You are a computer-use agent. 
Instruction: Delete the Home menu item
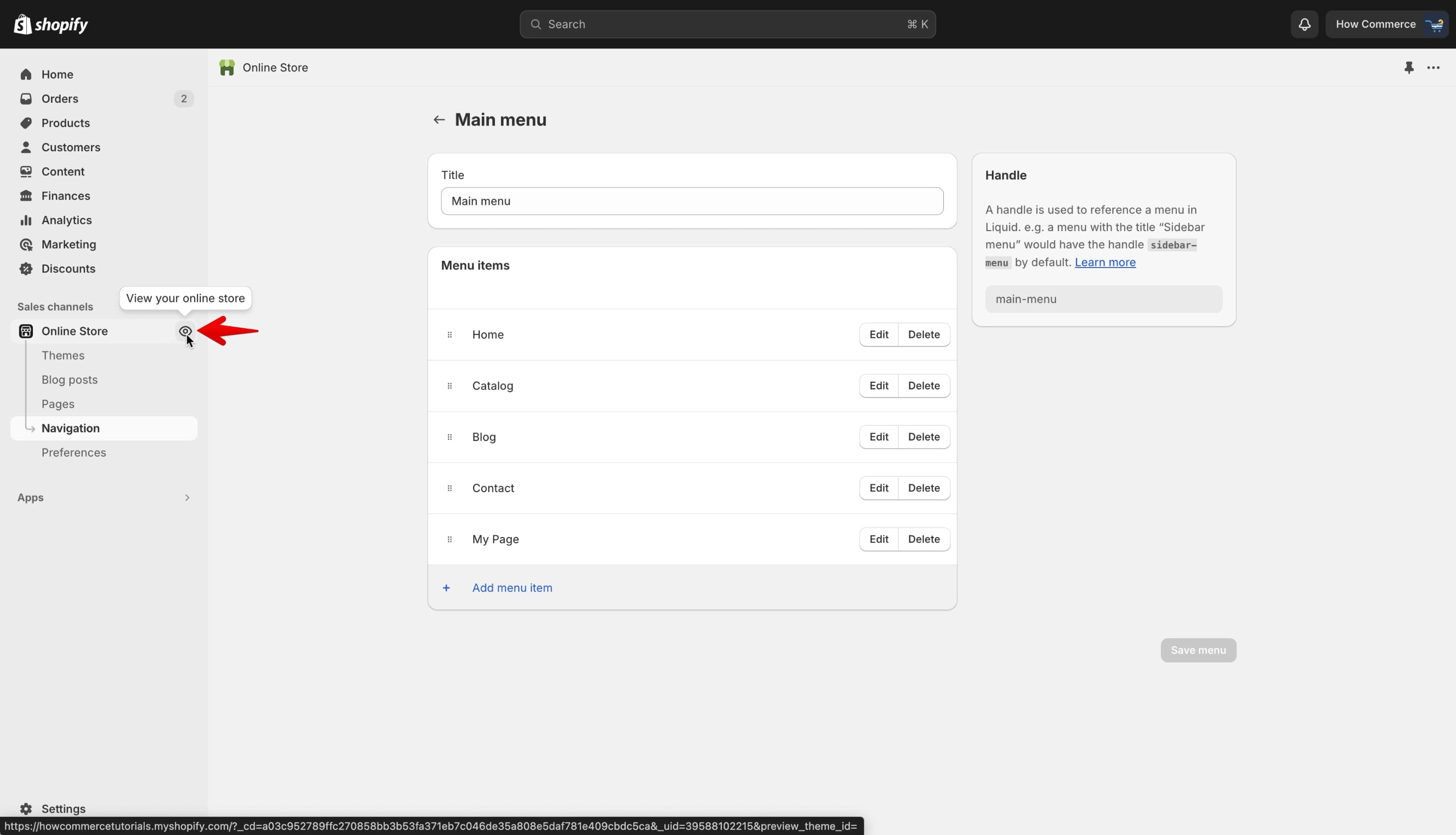(x=924, y=335)
